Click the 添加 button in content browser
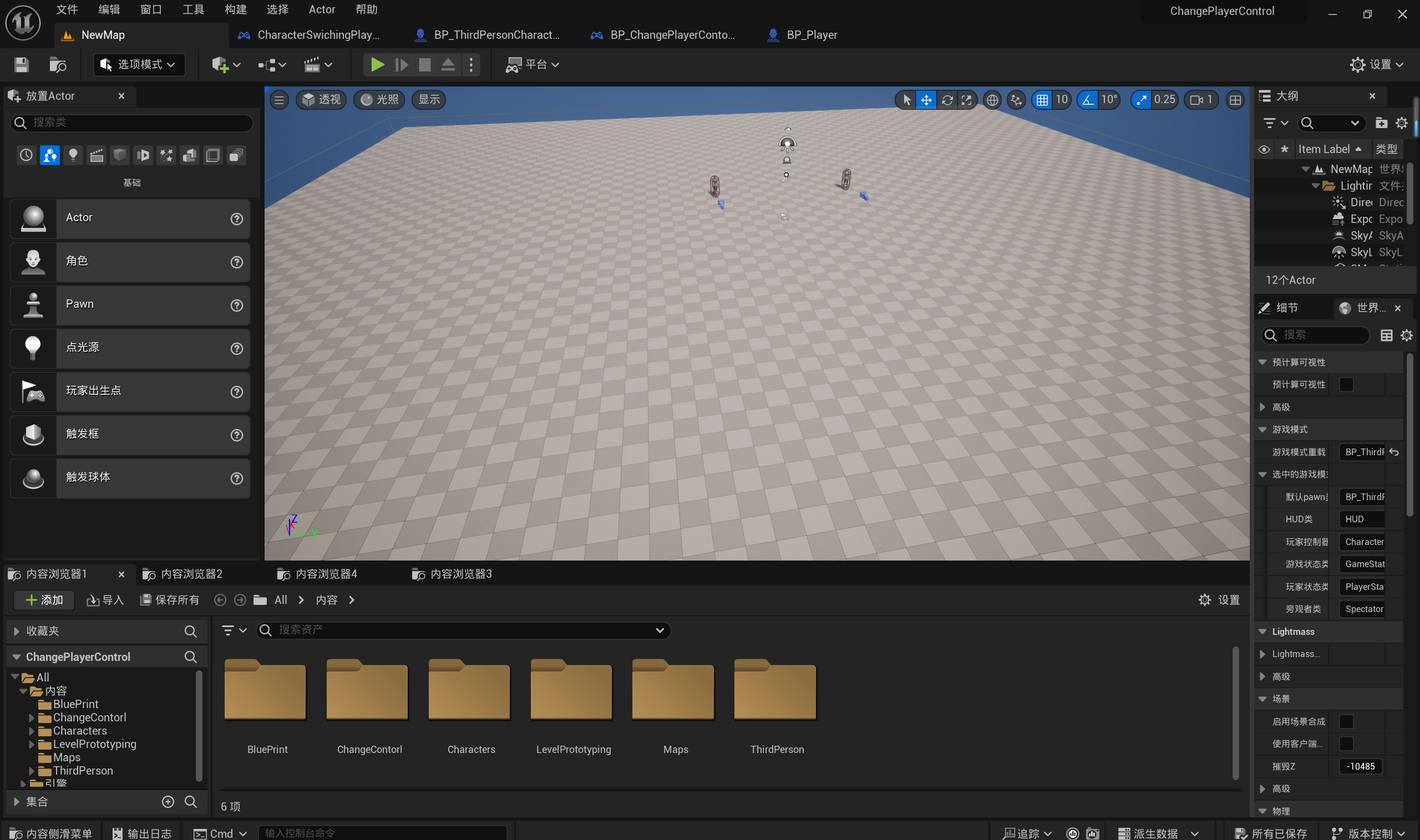This screenshot has height=840, width=1420. [x=44, y=600]
